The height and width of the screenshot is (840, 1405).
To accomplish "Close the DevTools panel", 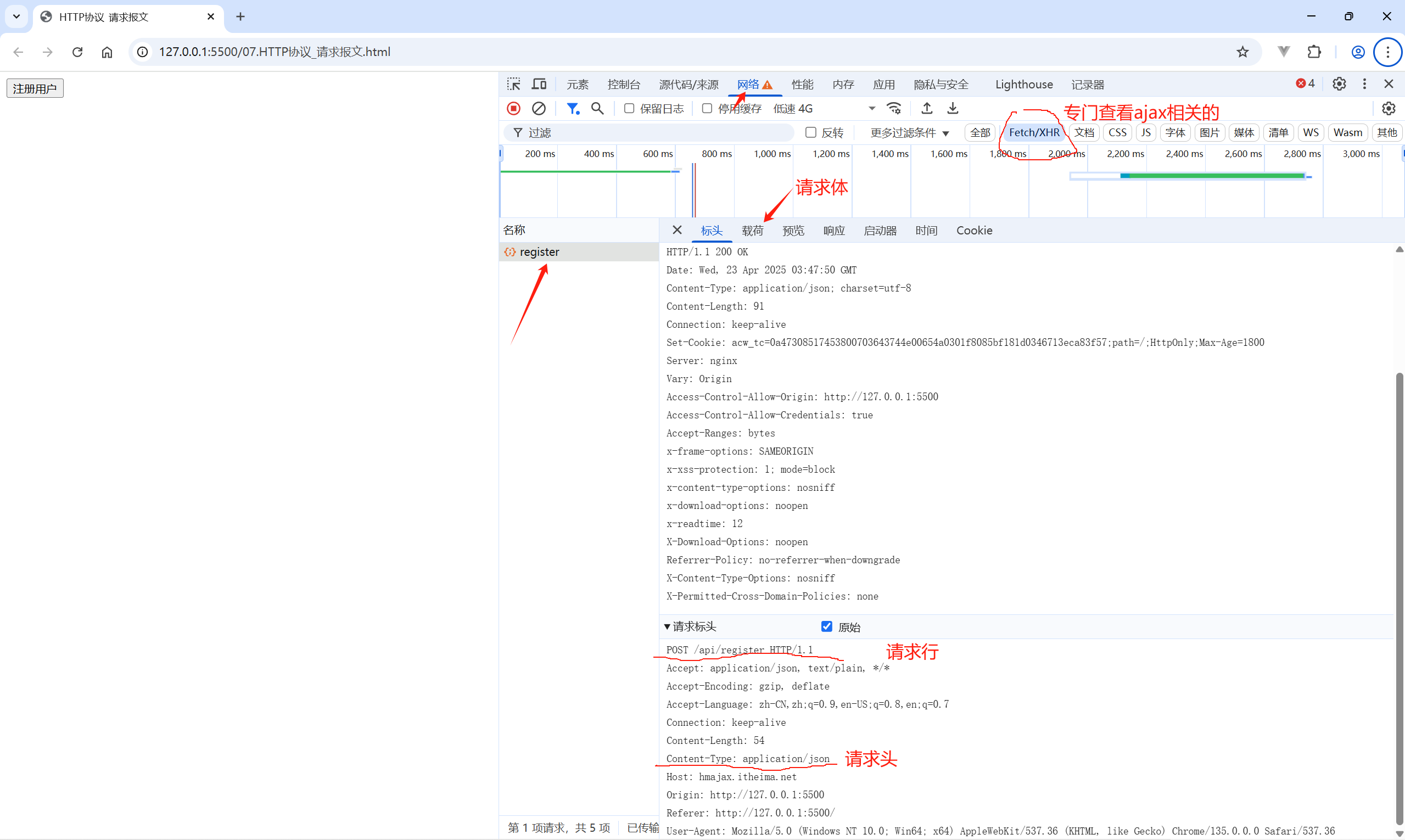I will click(x=1389, y=84).
